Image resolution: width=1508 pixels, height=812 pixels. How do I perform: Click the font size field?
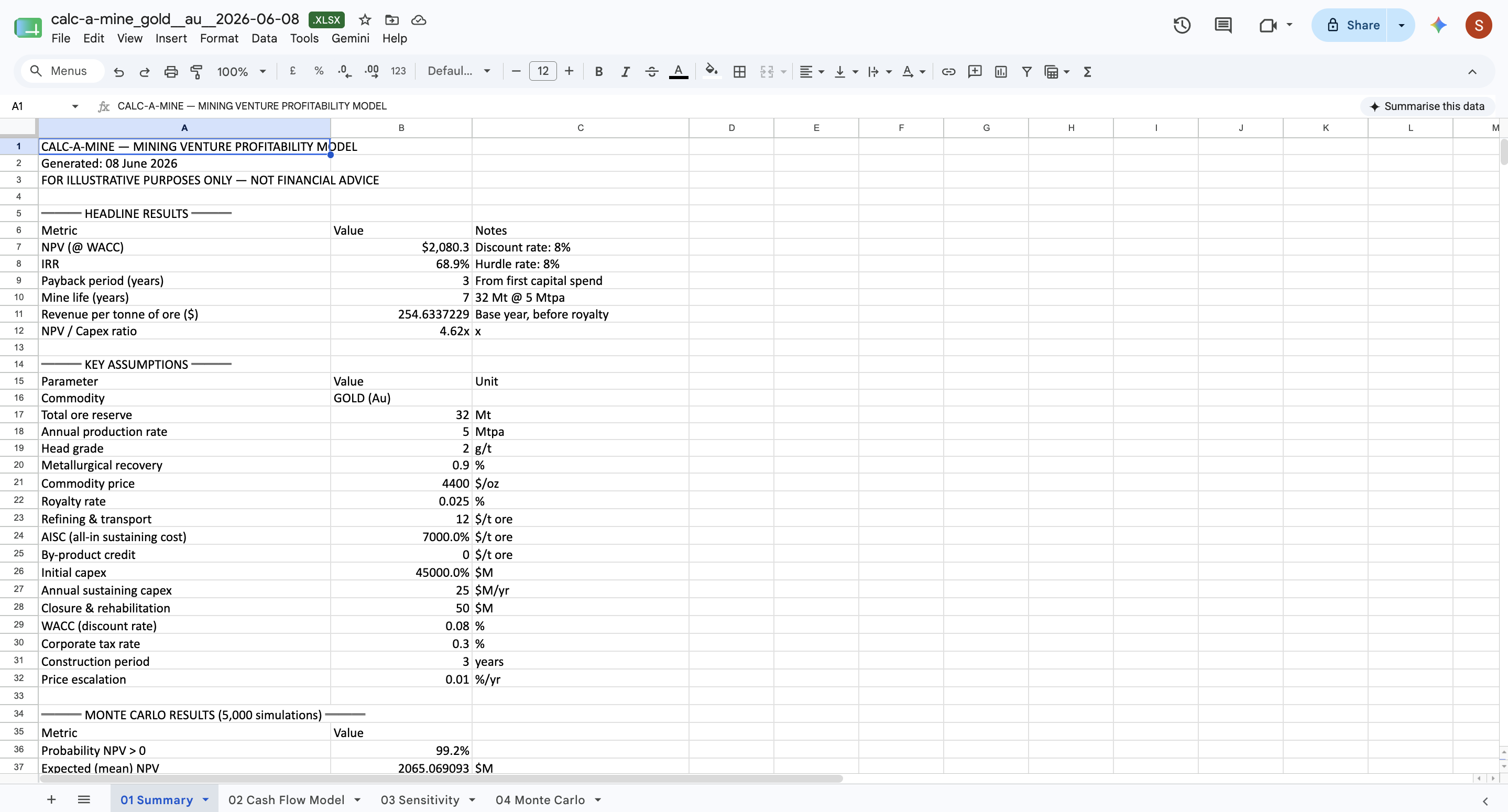pyautogui.click(x=543, y=71)
